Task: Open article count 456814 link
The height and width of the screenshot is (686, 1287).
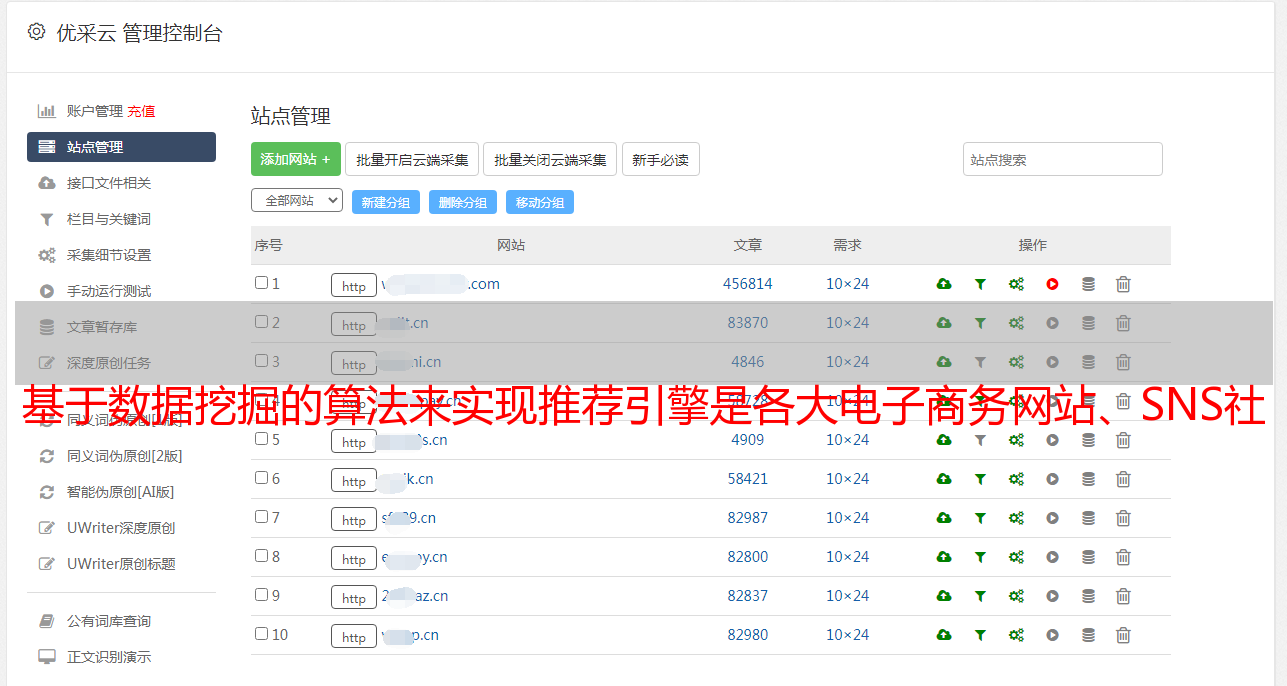Action: tap(748, 284)
